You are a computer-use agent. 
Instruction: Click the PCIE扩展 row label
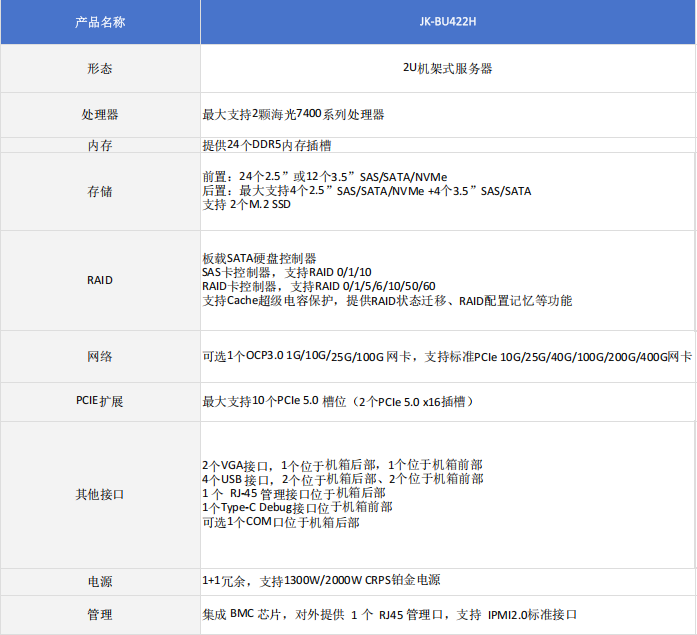tap(100, 401)
